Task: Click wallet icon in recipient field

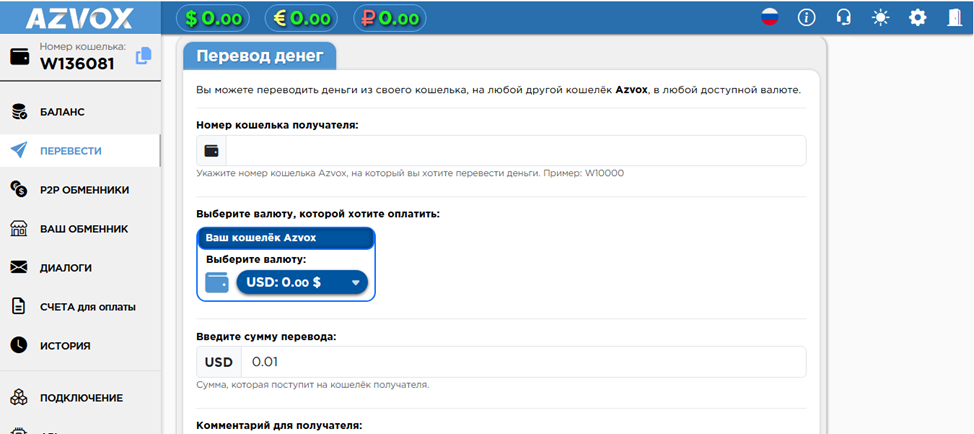Action: pyautogui.click(x=211, y=151)
